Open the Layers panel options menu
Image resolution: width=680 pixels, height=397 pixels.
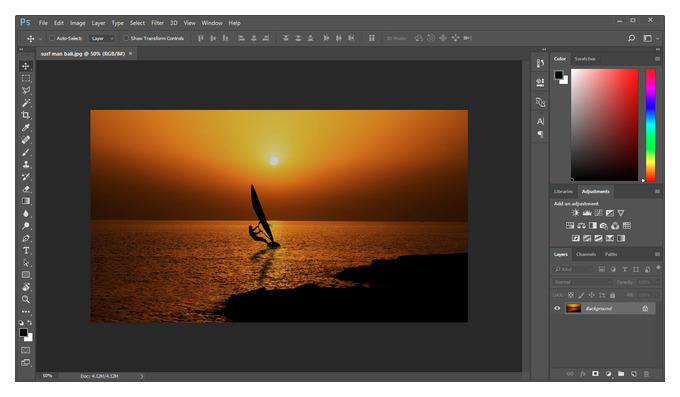657,254
